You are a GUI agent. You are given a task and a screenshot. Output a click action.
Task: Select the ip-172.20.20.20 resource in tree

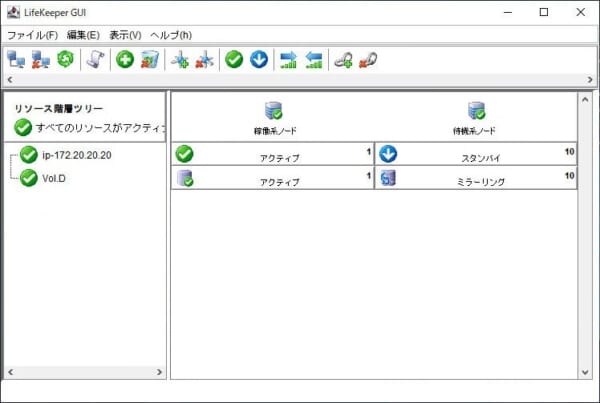pos(77,155)
